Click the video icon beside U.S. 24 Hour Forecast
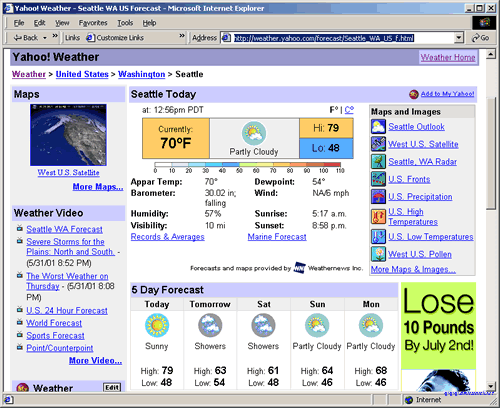The image size is (500, 408). (x=20, y=310)
